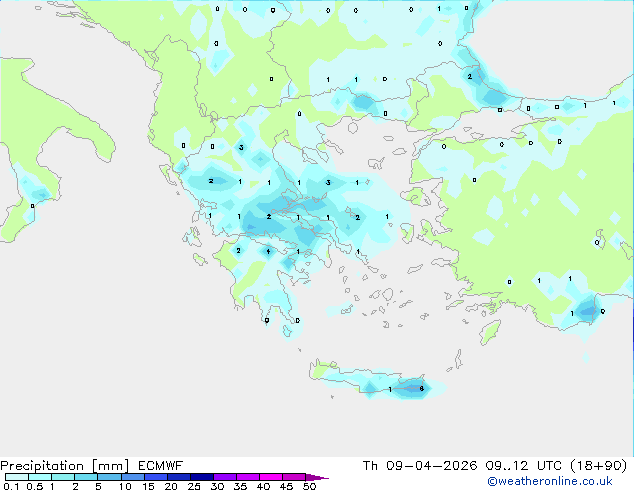Image resolution: width=634 pixels, height=490 pixels.
Task: Click the "25" legend scale label
Action: coord(194,486)
